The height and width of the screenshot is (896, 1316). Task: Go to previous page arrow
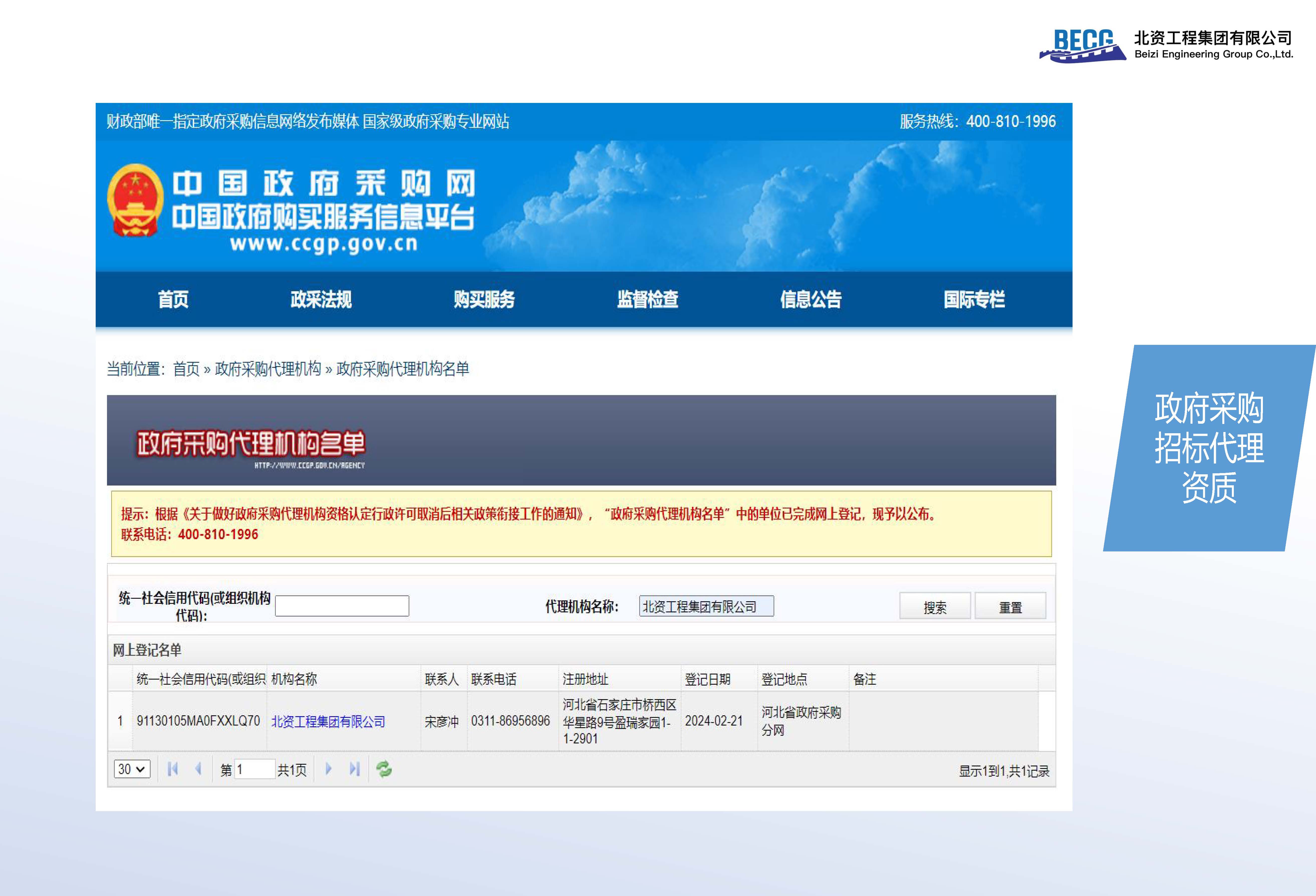[x=198, y=769]
